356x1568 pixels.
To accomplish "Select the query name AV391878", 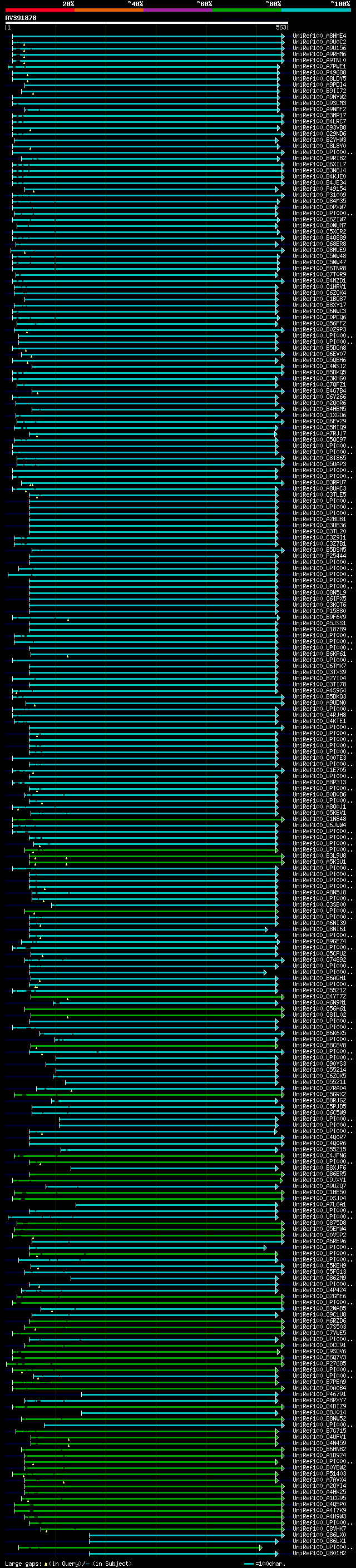I will 21,18.
